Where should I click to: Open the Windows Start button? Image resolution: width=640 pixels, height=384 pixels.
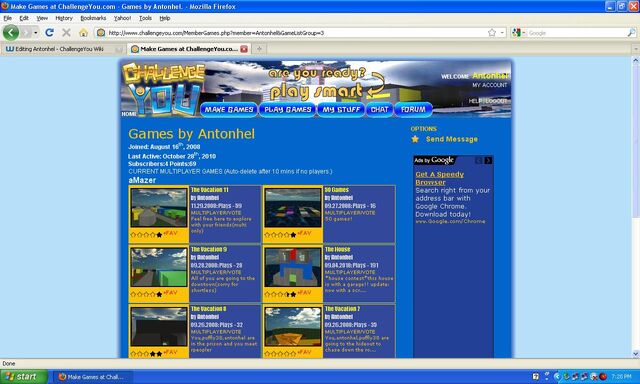tap(24, 377)
